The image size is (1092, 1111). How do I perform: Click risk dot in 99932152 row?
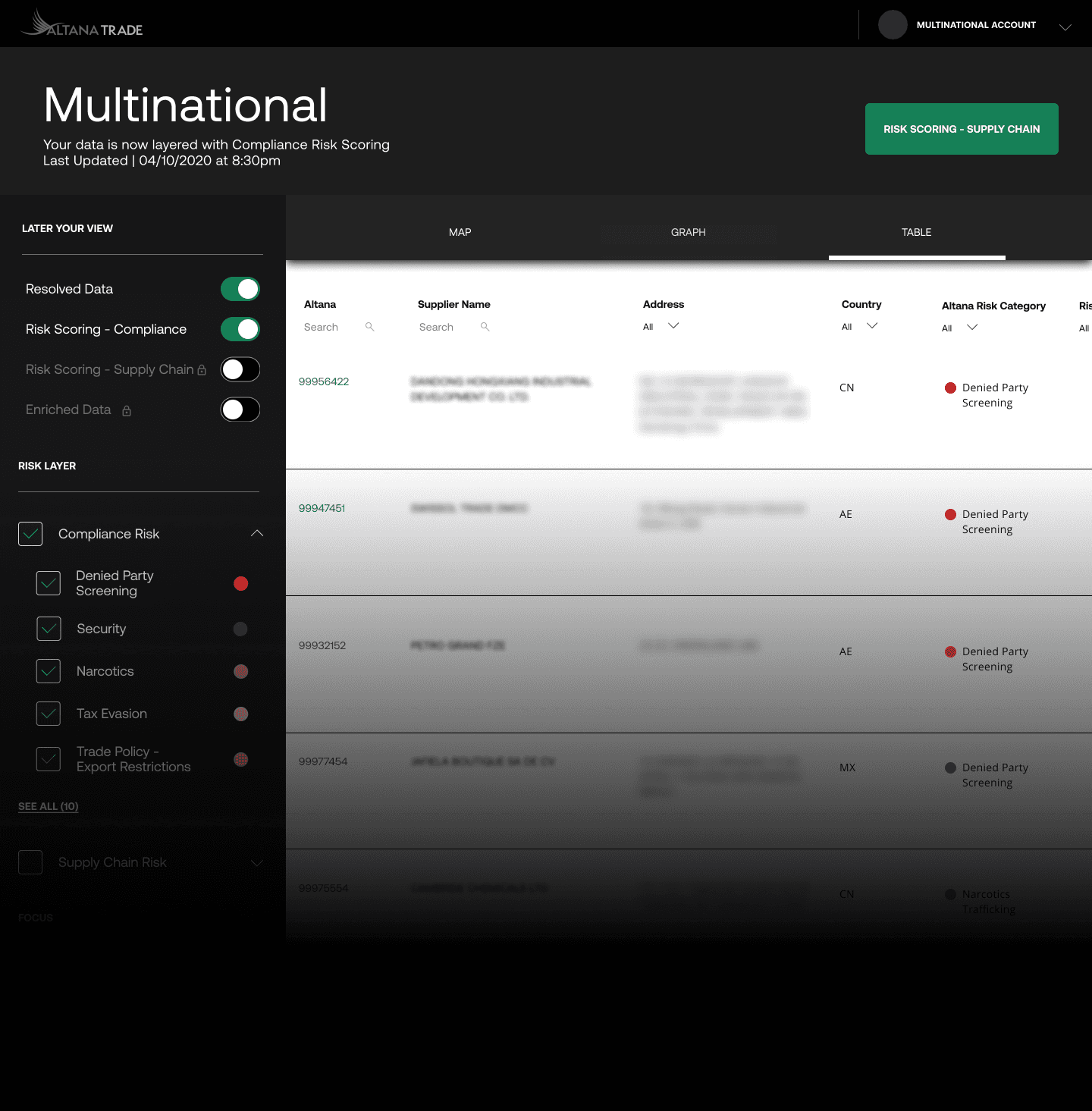950,651
